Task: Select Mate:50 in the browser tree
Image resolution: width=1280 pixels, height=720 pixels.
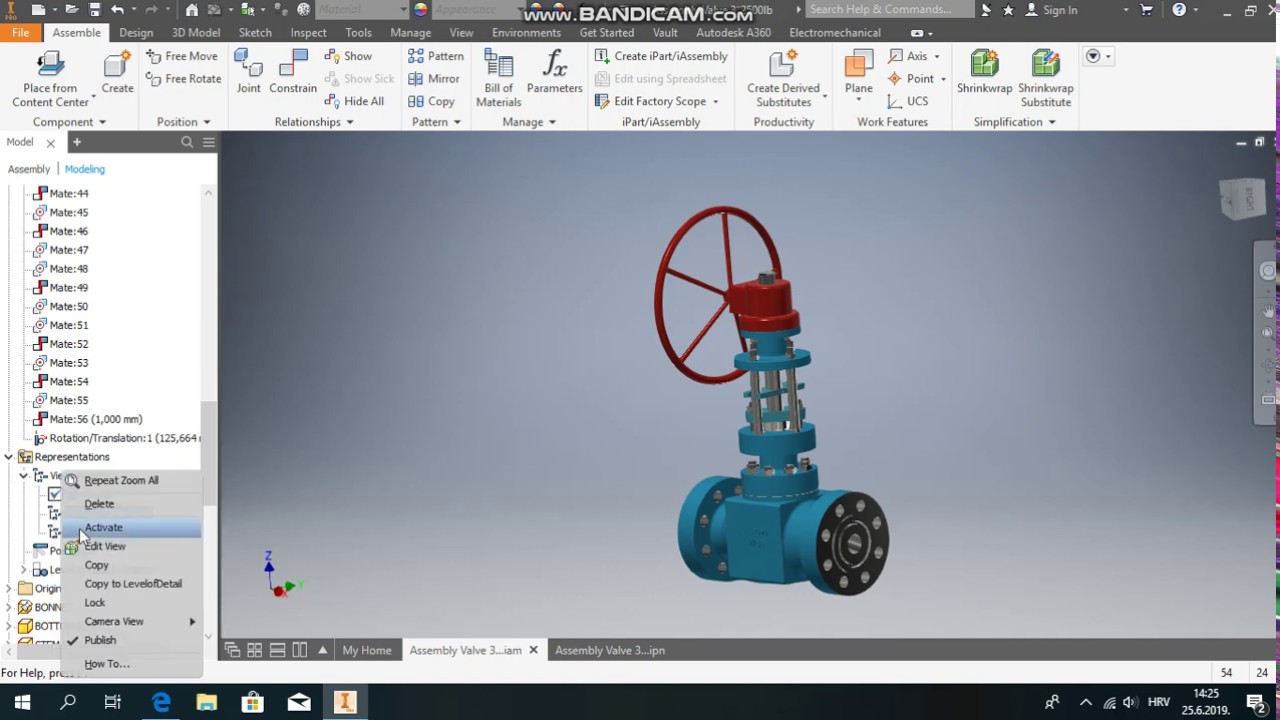Action: click(x=69, y=306)
